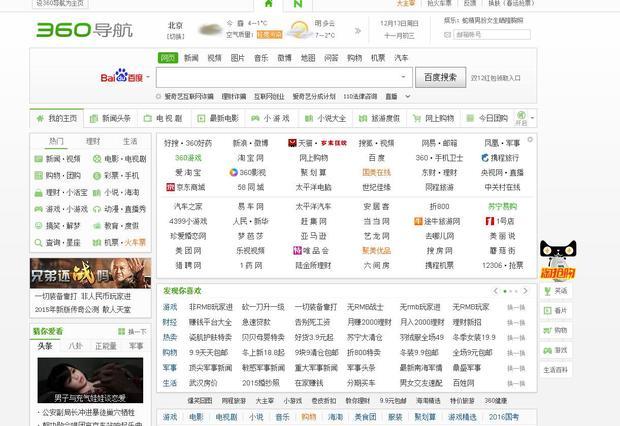Click the 360导航 logo
The height and width of the screenshot is (426, 620).
[84, 30]
